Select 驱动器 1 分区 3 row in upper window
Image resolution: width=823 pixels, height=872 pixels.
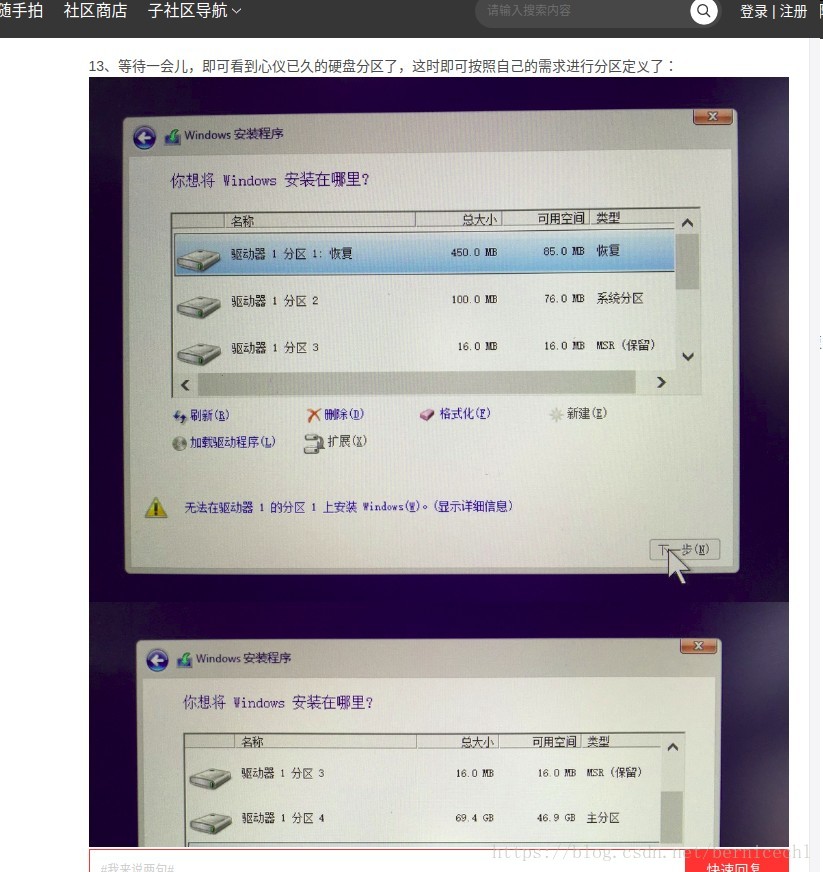(424, 348)
